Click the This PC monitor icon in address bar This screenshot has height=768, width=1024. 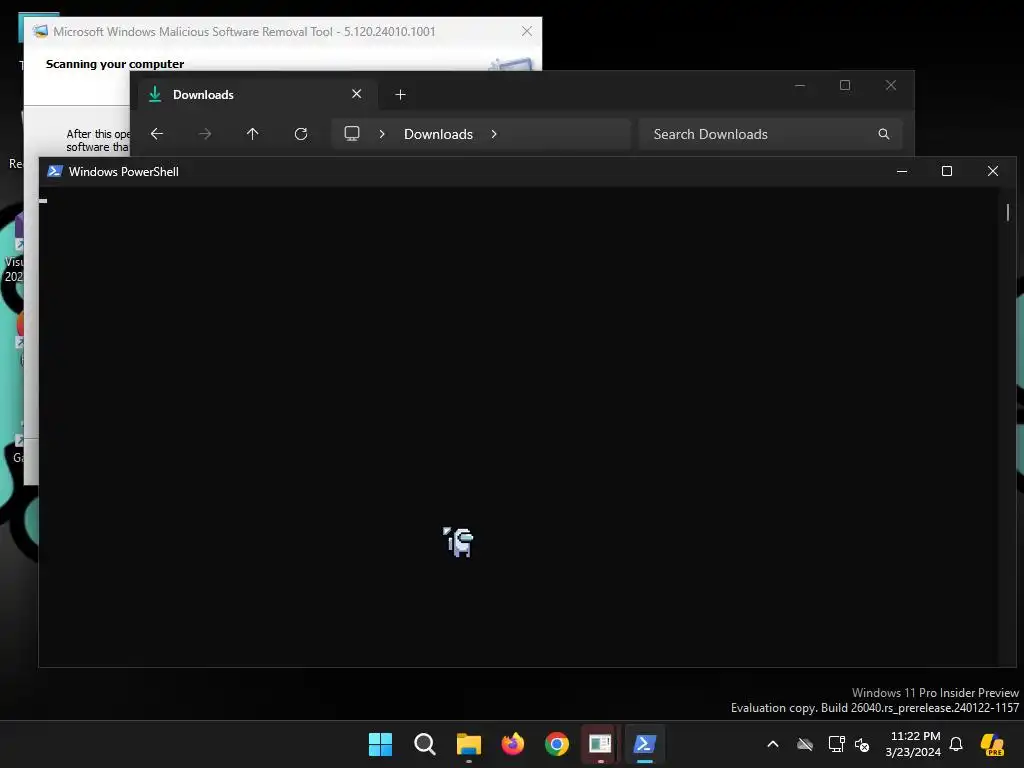tap(352, 134)
